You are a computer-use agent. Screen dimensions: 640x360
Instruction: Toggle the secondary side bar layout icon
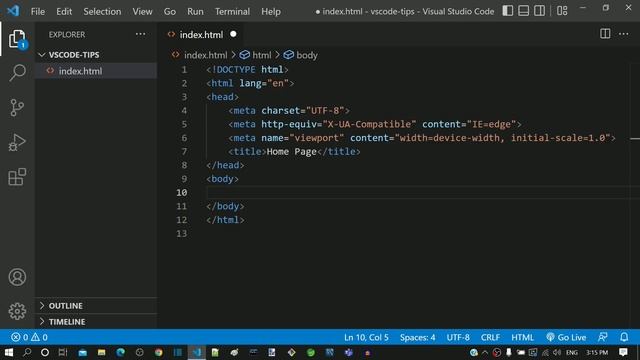click(540, 11)
